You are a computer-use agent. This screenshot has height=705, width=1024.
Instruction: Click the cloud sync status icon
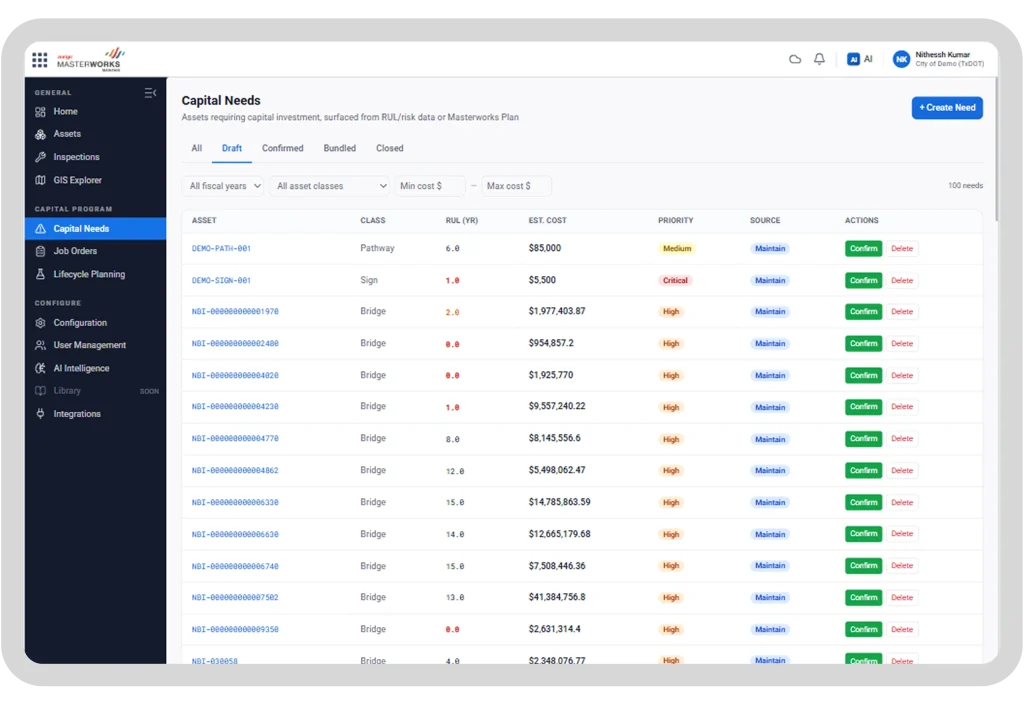click(x=795, y=59)
